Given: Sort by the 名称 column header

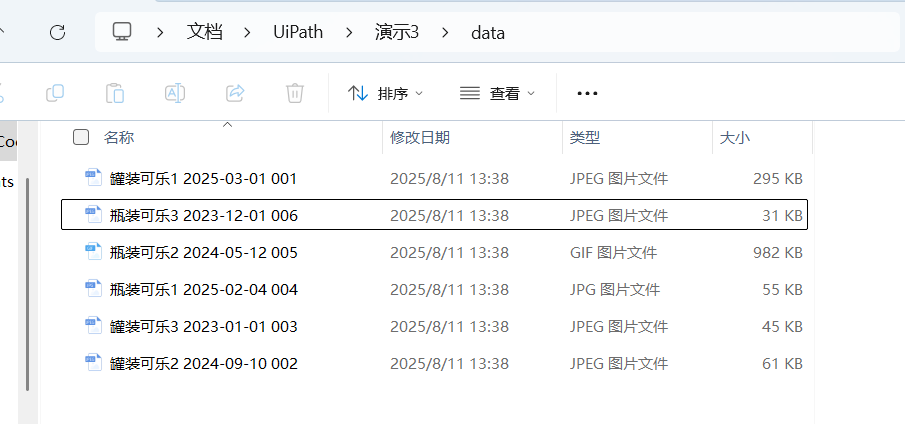Looking at the screenshot, I should tap(119, 137).
